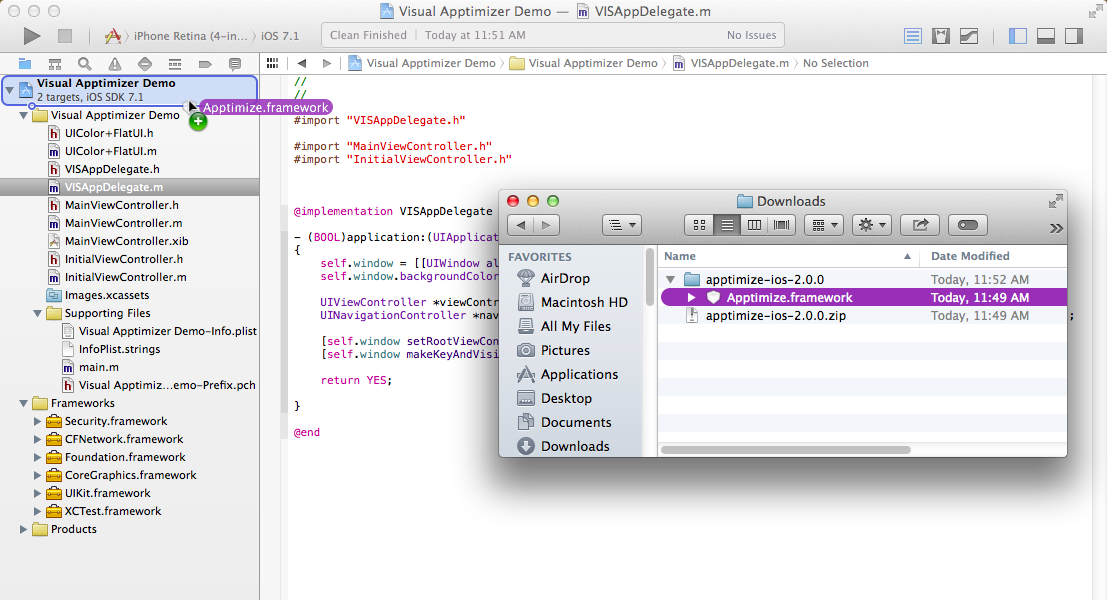Go back in the Finder Downloads window
The image size is (1107, 600).
tap(521, 225)
